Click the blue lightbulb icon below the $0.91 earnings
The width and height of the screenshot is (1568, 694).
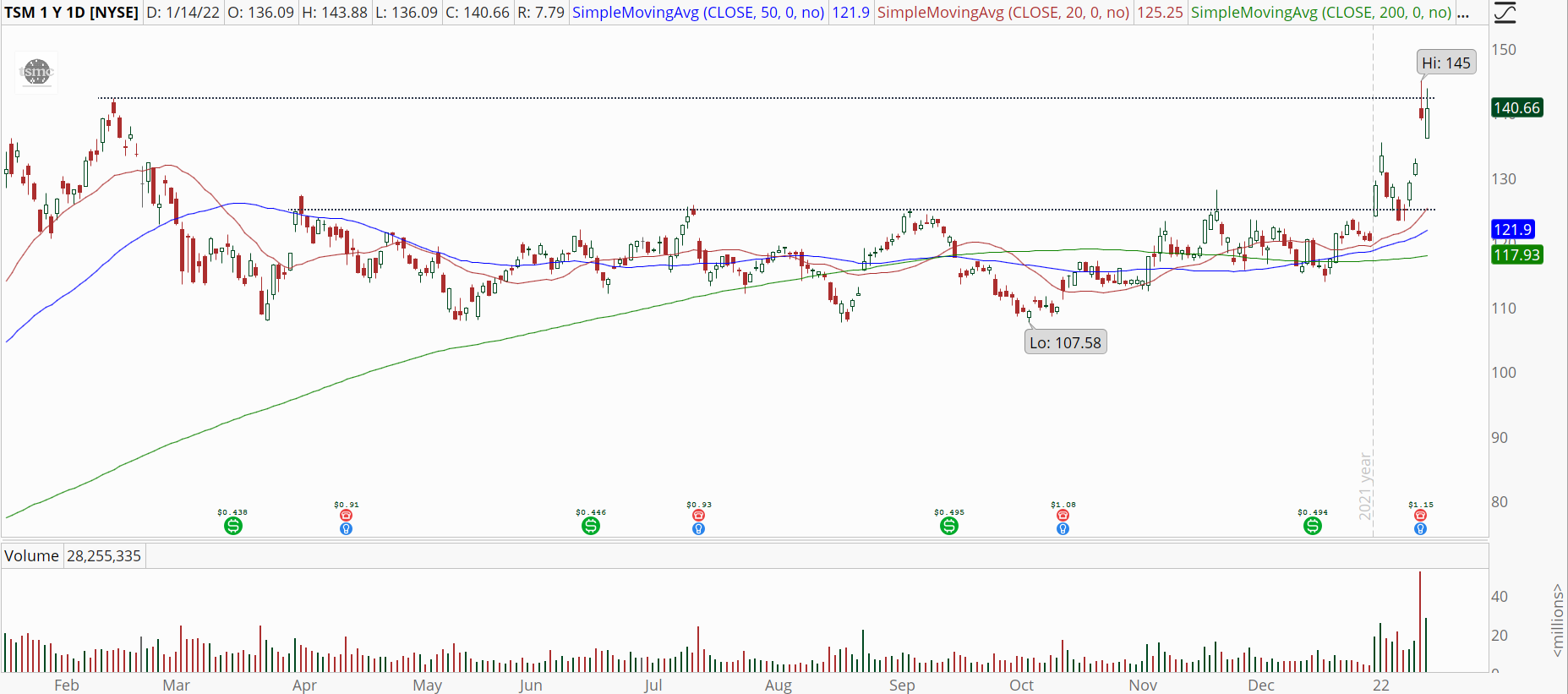point(346,529)
